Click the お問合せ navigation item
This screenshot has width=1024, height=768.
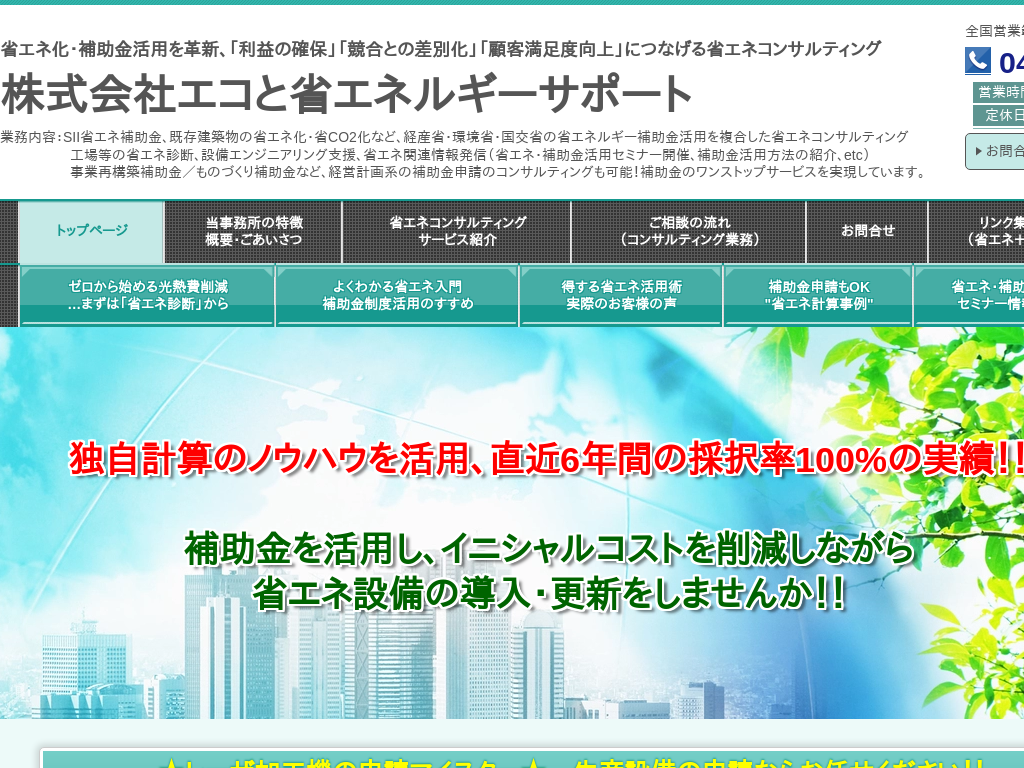point(867,231)
